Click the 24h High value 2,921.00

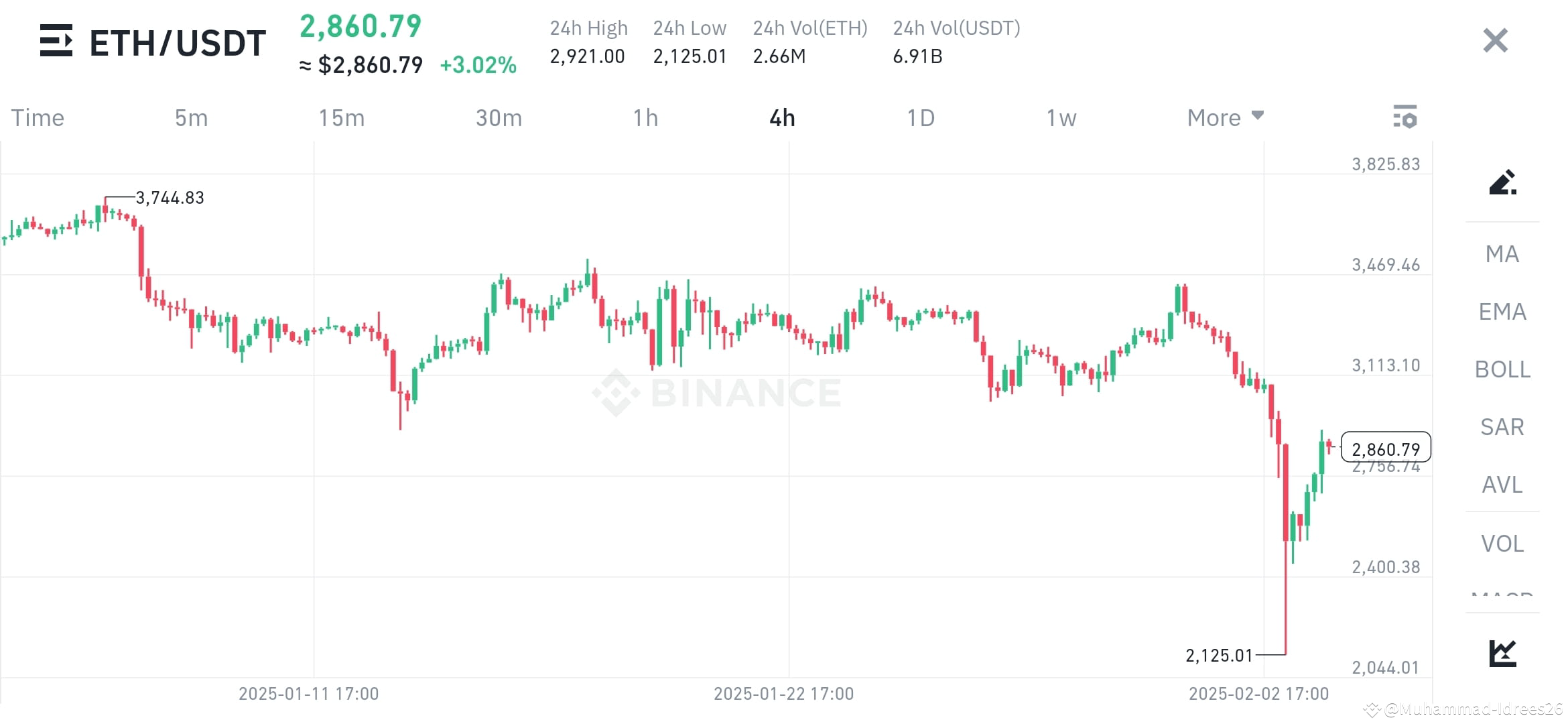coord(586,56)
